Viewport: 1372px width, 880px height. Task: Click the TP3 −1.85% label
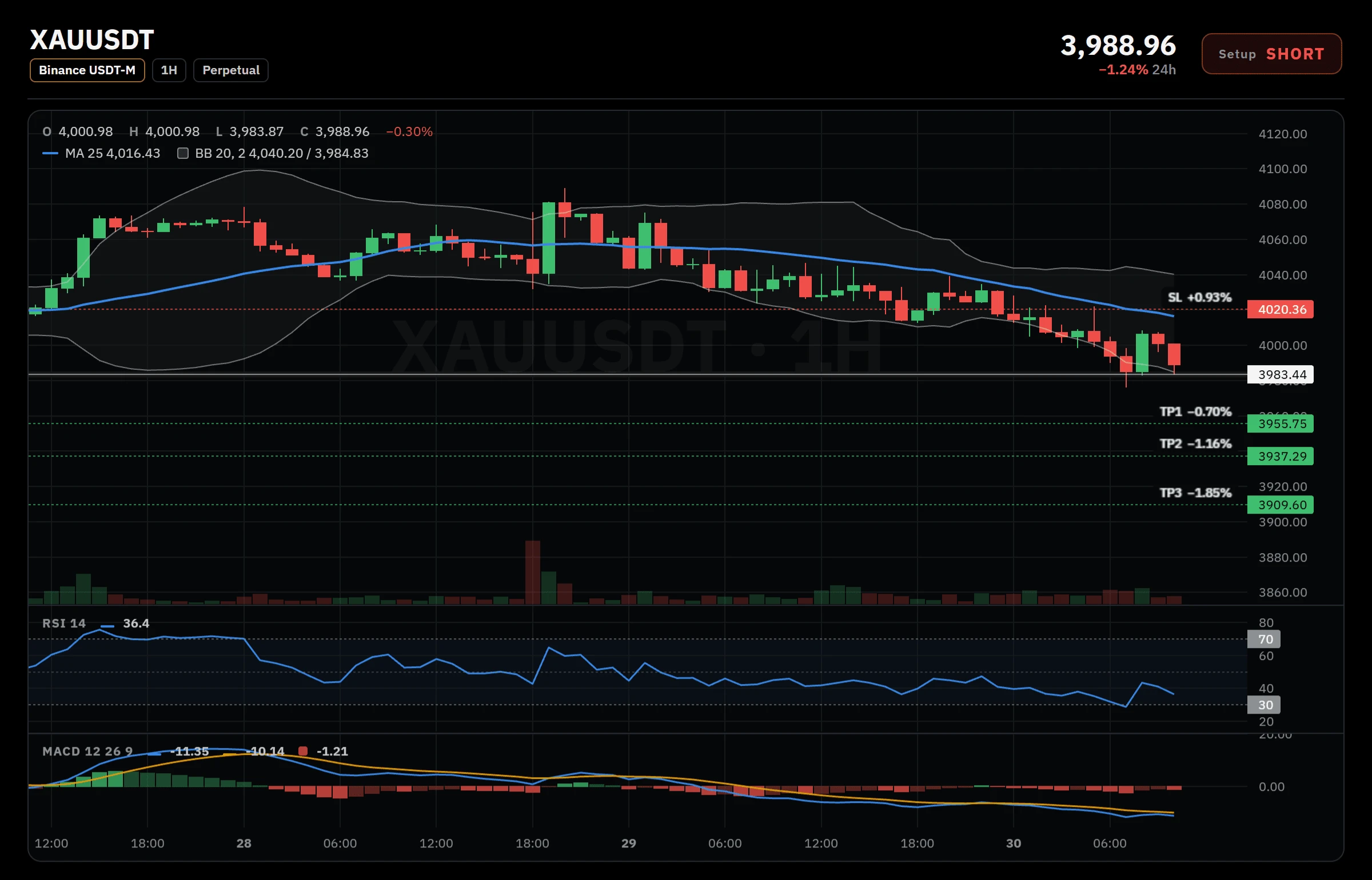(1195, 493)
